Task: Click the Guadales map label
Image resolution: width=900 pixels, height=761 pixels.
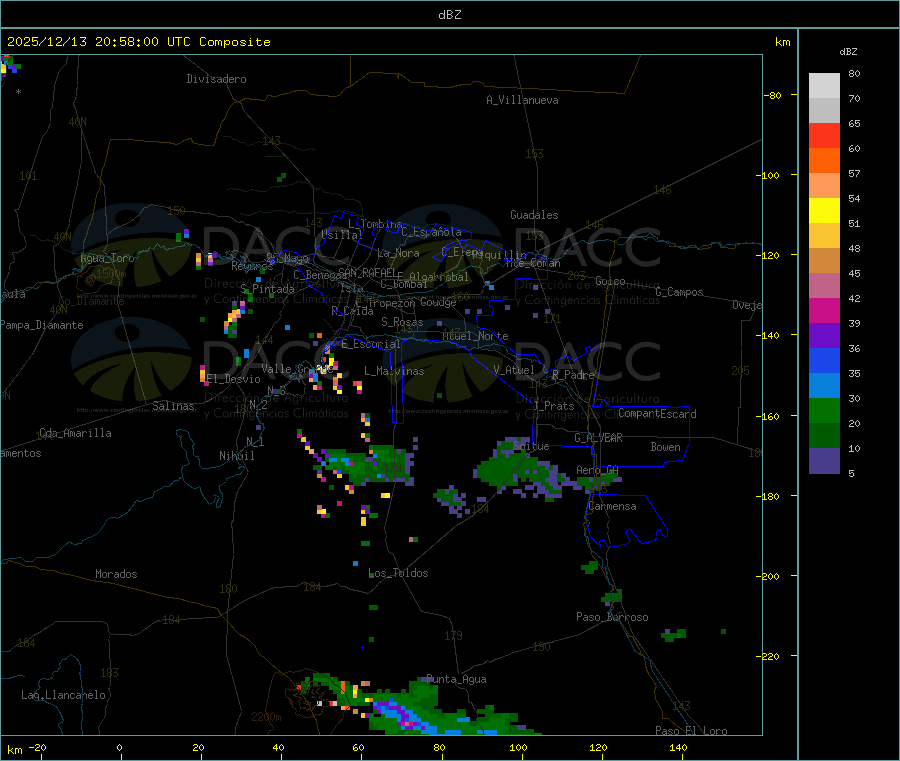Action: (534, 215)
